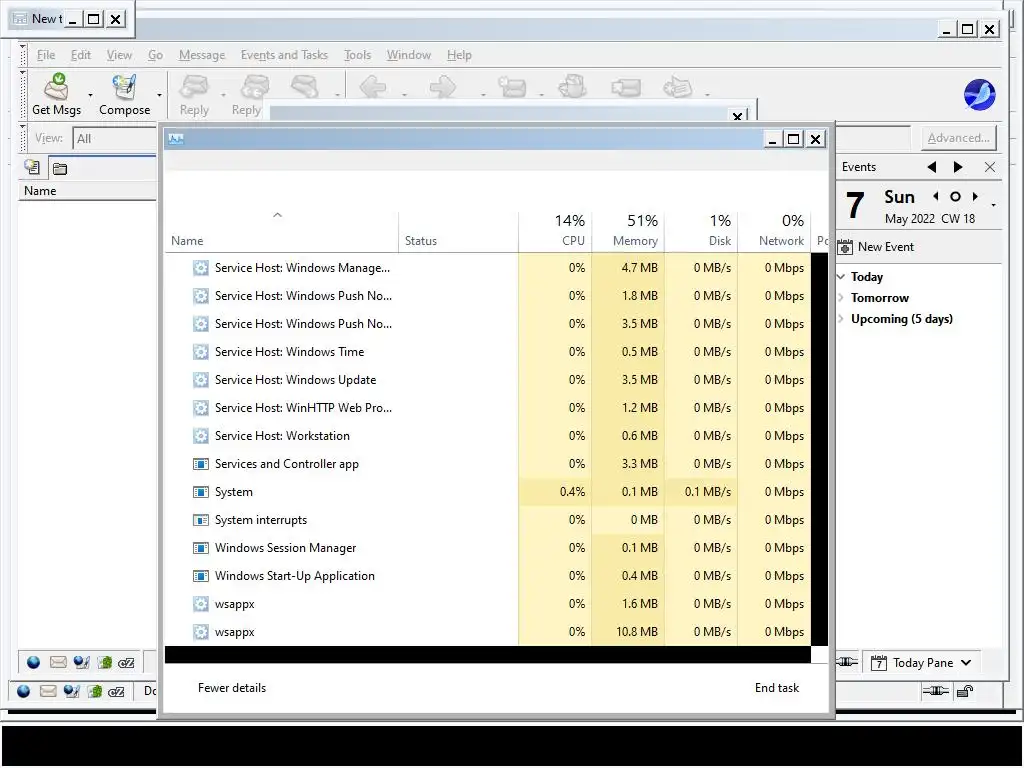This screenshot has width=1024, height=768.
Task: Toggle the search bar gripper beside View
Action: click(23, 137)
